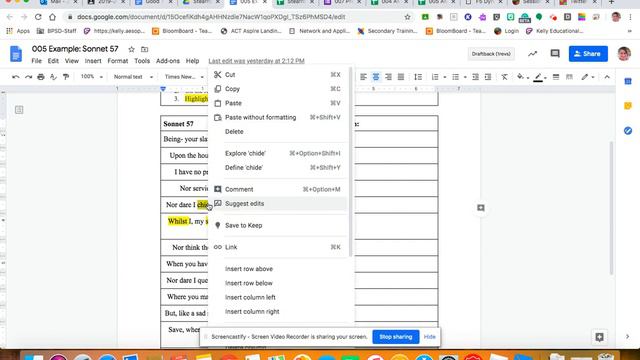Apply left align to text
This screenshot has height=360, width=640.
(x=363, y=77)
